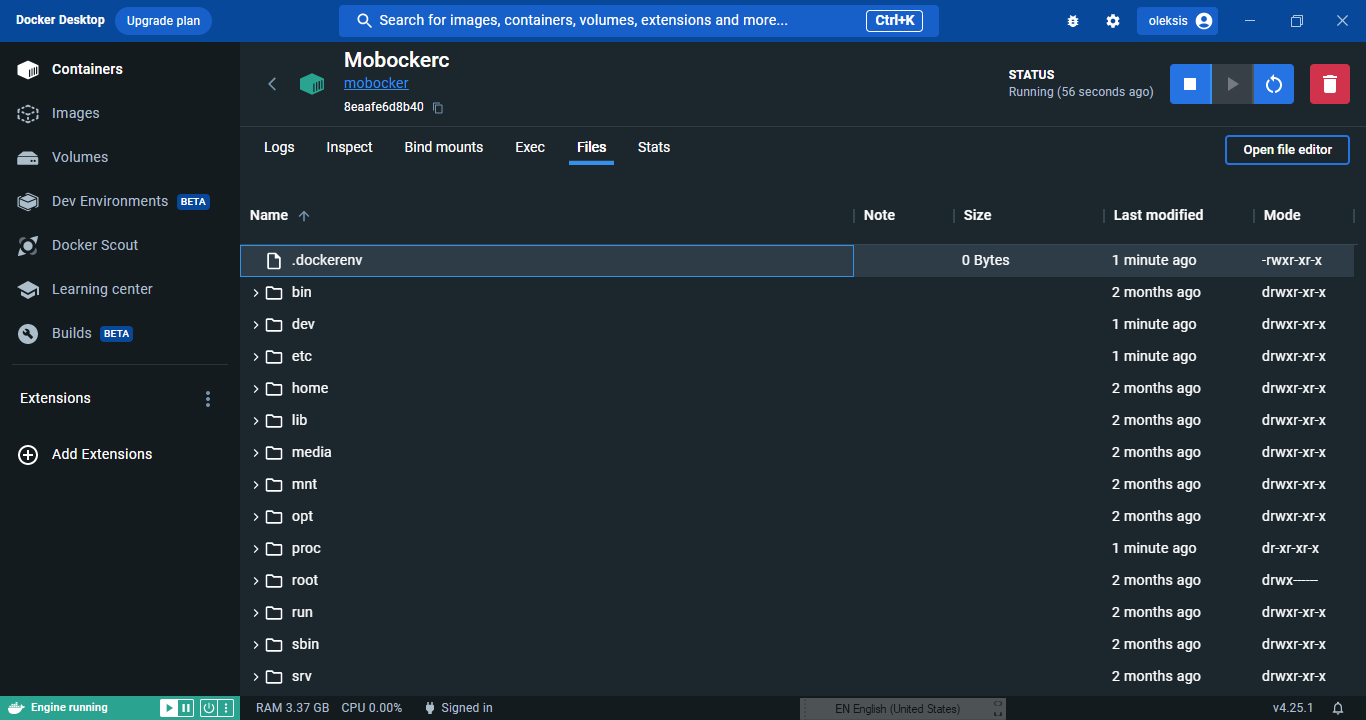The width and height of the screenshot is (1366, 720).
Task: Stop the Mobockerc container
Action: [x=1190, y=84]
